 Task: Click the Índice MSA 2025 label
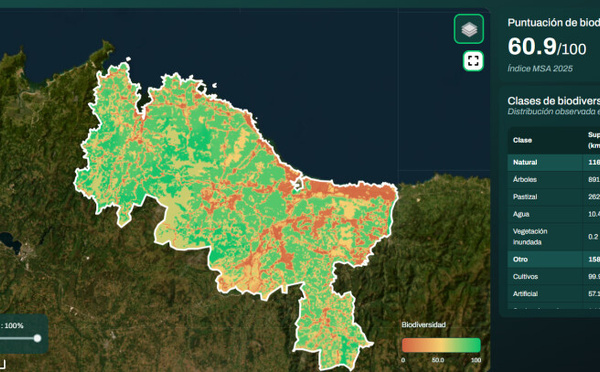pos(540,69)
